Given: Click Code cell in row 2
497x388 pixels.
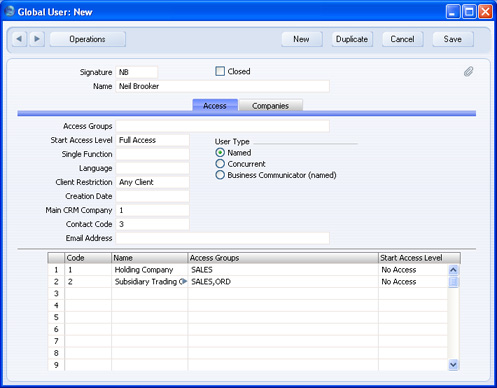Looking at the screenshot, I should point(88,282).
